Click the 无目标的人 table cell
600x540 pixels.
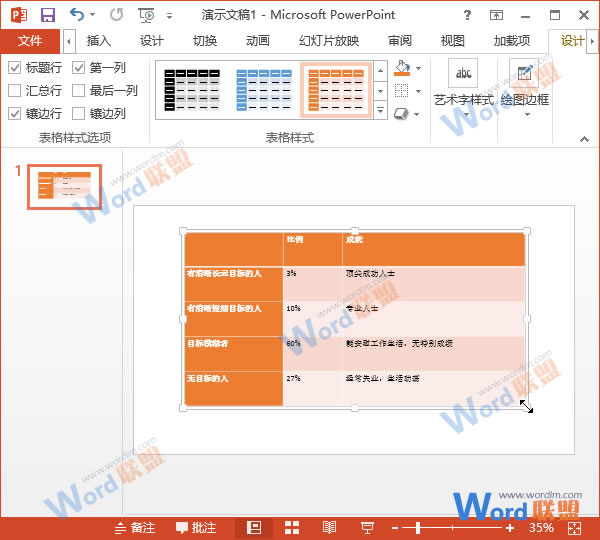point(234,388)
